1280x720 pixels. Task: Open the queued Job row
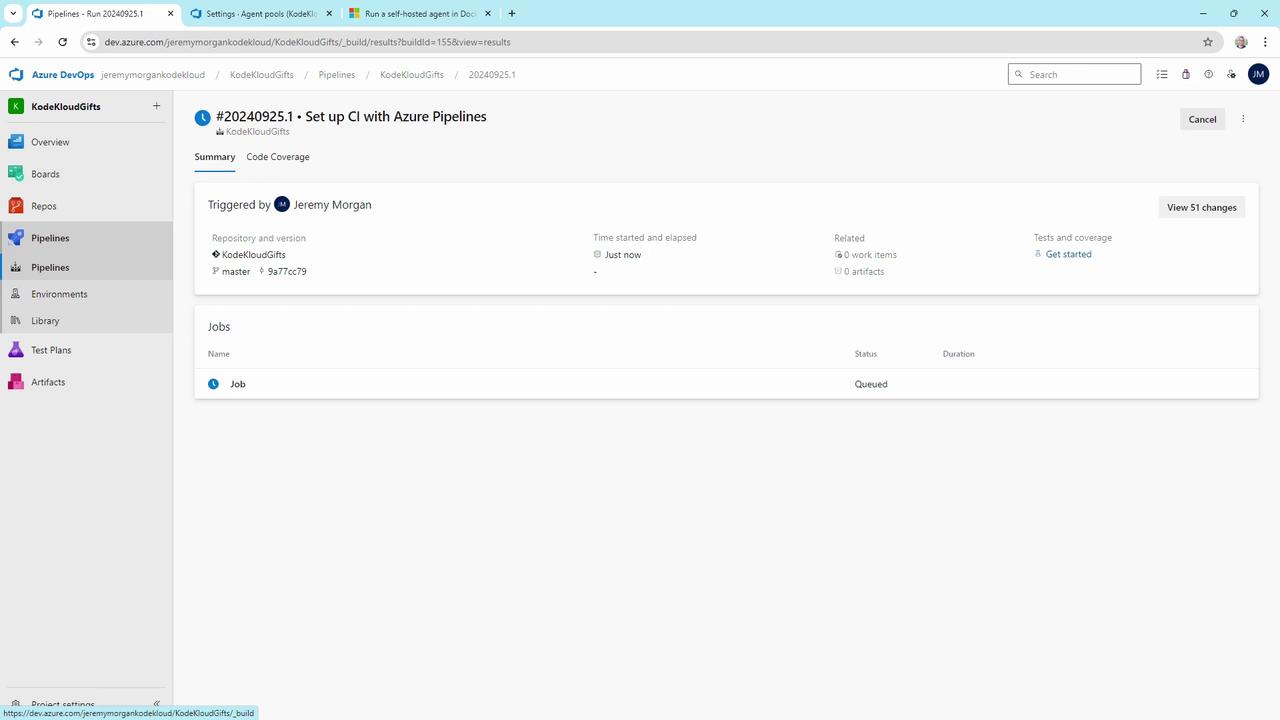(x=726, y=384)
